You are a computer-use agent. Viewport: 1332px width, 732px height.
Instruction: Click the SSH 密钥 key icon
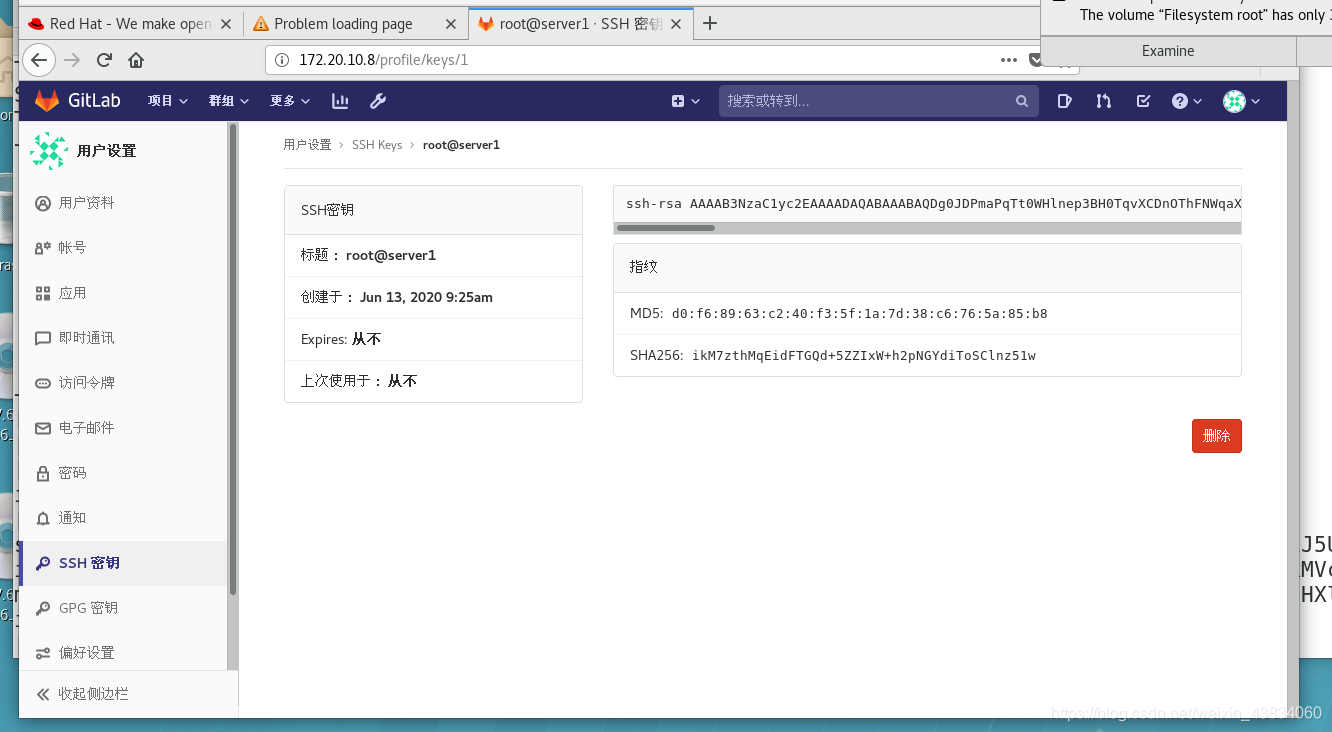[43, 563]
